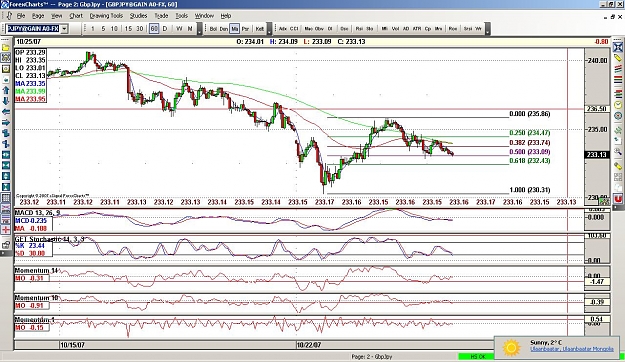Select the 60-minute interval button
625x362 pixels.
pyautogui.click(x=154, y=29)
